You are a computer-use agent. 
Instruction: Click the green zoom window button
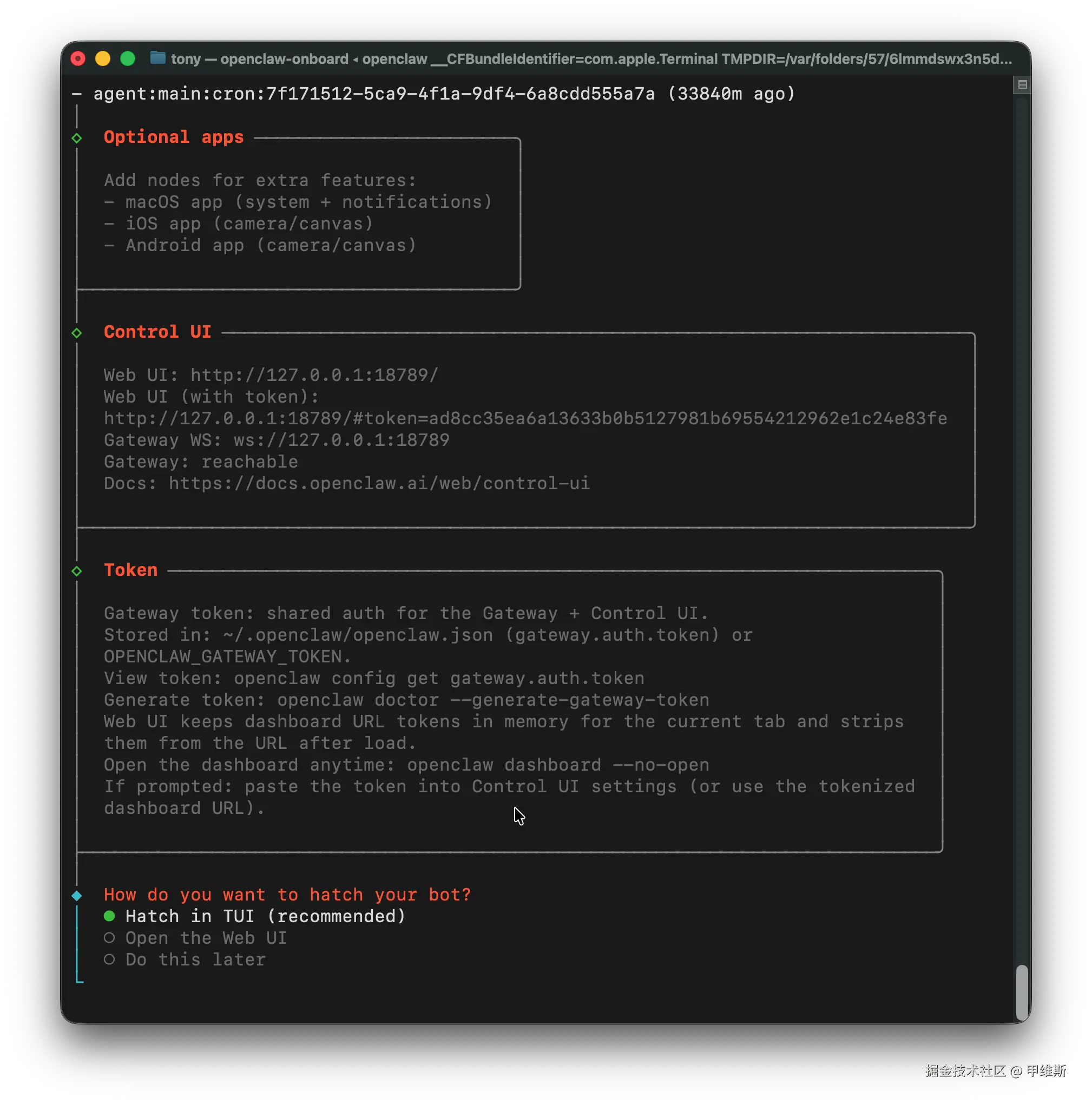128,59
